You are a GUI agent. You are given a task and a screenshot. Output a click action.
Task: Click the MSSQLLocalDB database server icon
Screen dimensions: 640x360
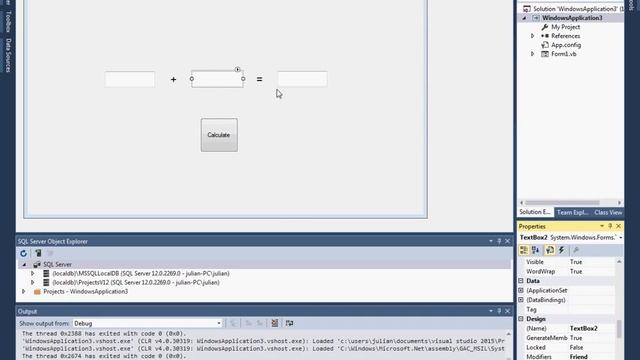tap(46, 273)
